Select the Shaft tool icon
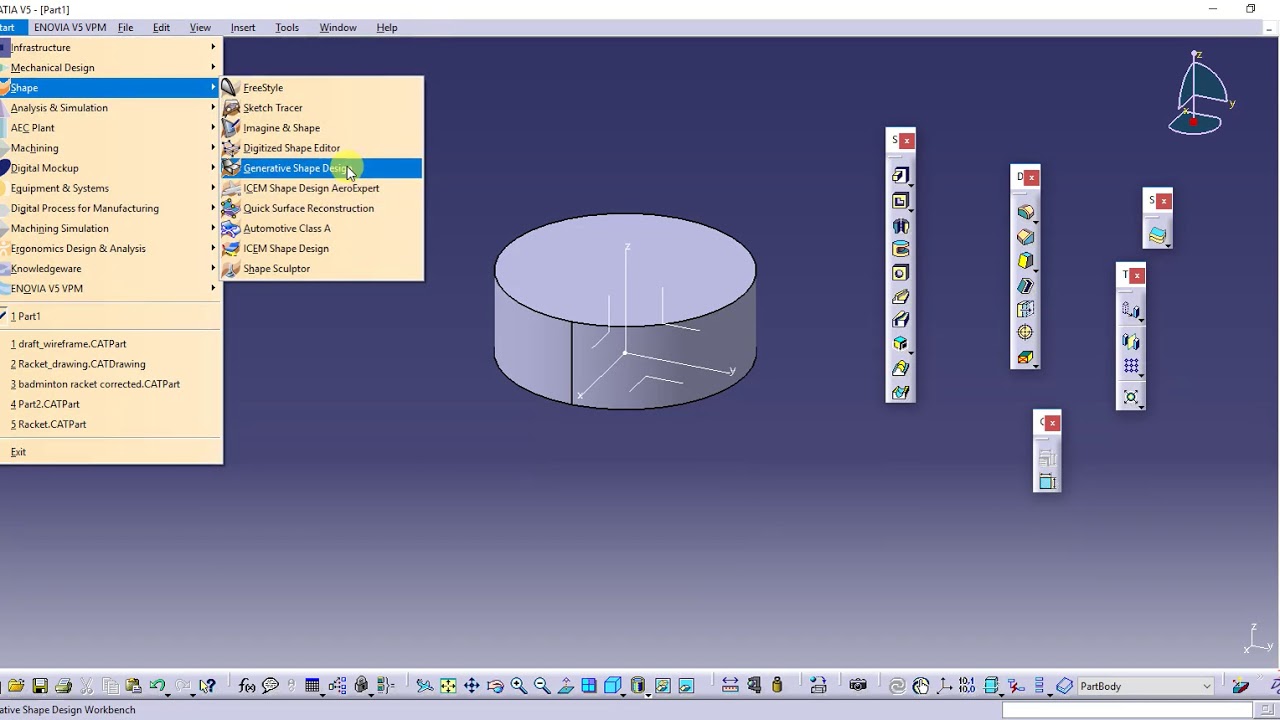 tap(900, 225)
